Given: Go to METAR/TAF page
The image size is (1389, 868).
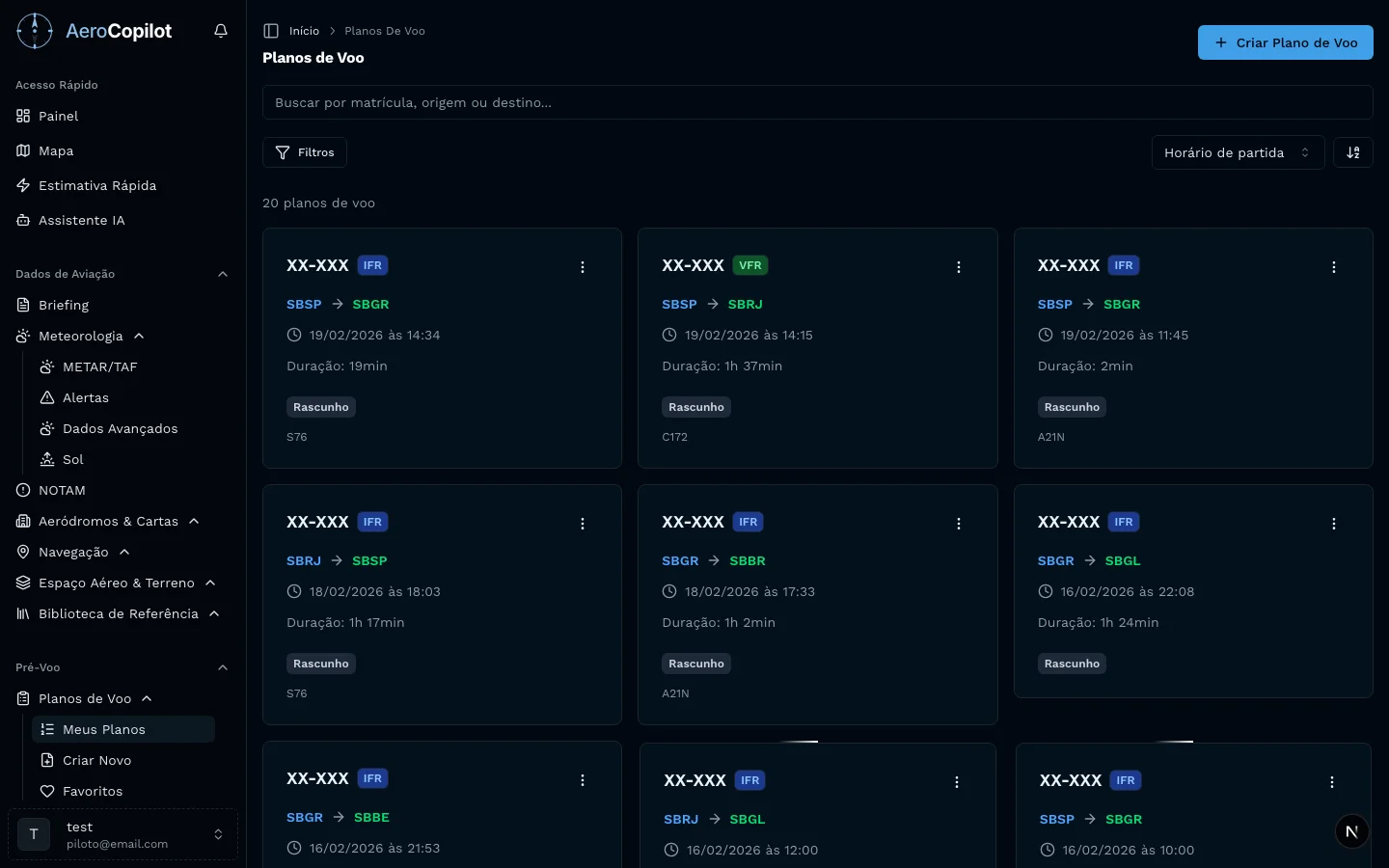Looking at the screenshot, I should pyautogui.click(x=99, y=366).
